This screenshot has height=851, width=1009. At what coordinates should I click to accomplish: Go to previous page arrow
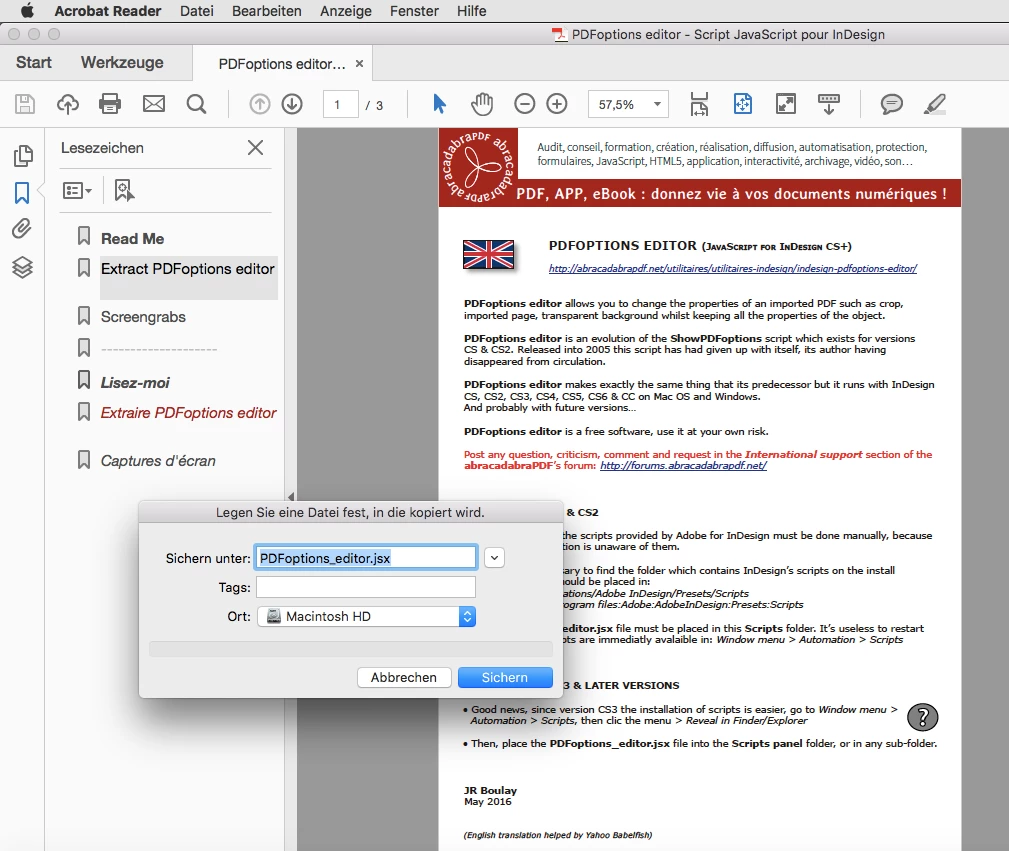click(x=259, y=104)
